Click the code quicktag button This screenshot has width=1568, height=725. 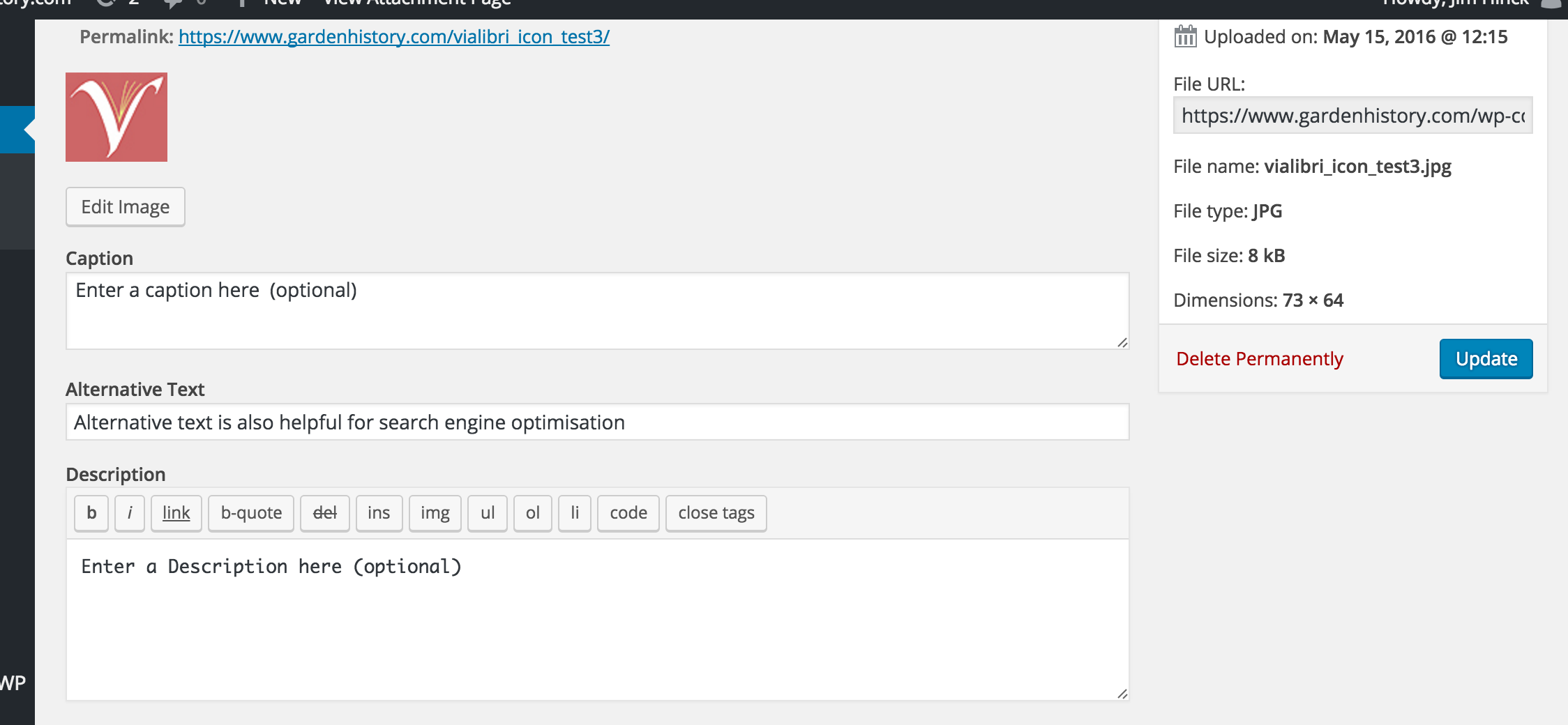(628, 513)
